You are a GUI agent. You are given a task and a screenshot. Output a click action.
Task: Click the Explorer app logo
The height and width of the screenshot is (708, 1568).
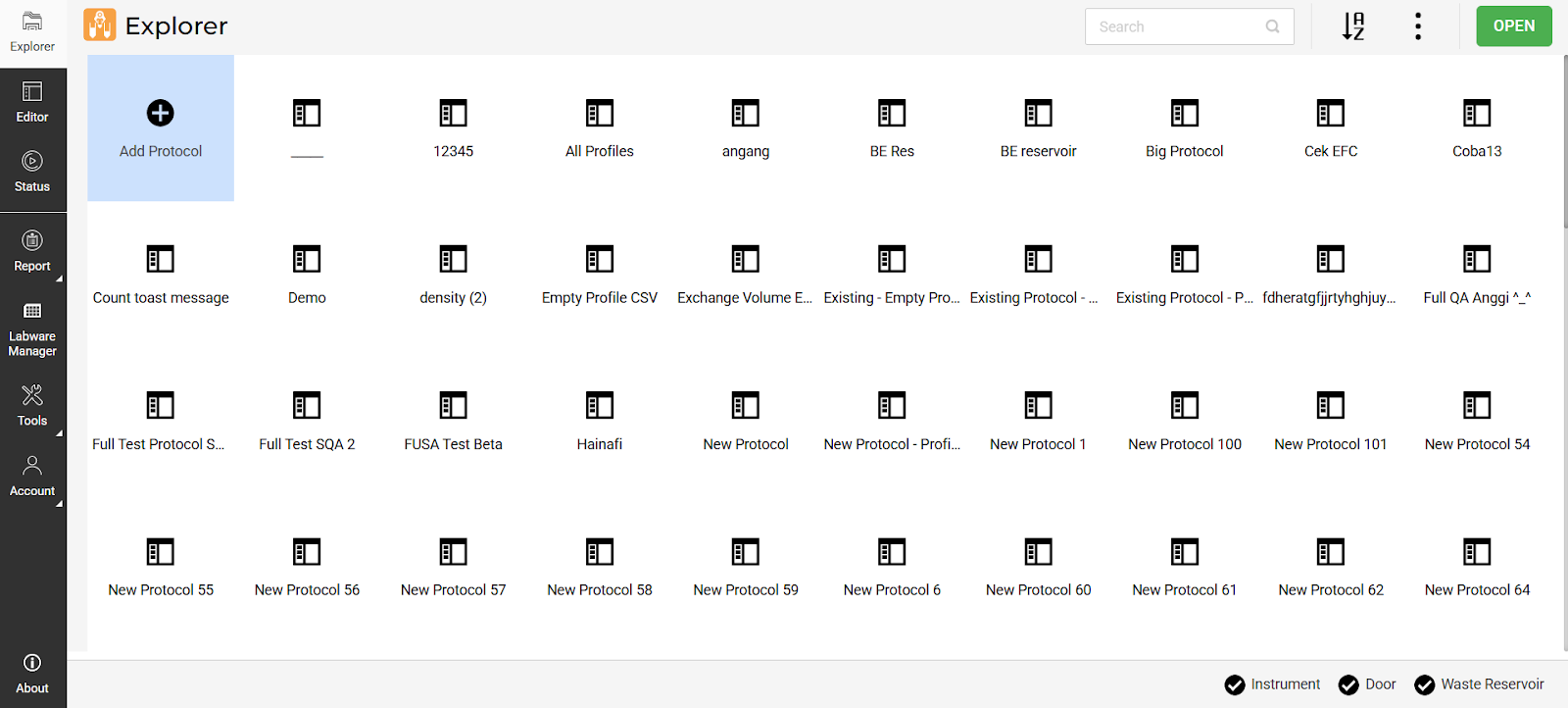[100, 25]
